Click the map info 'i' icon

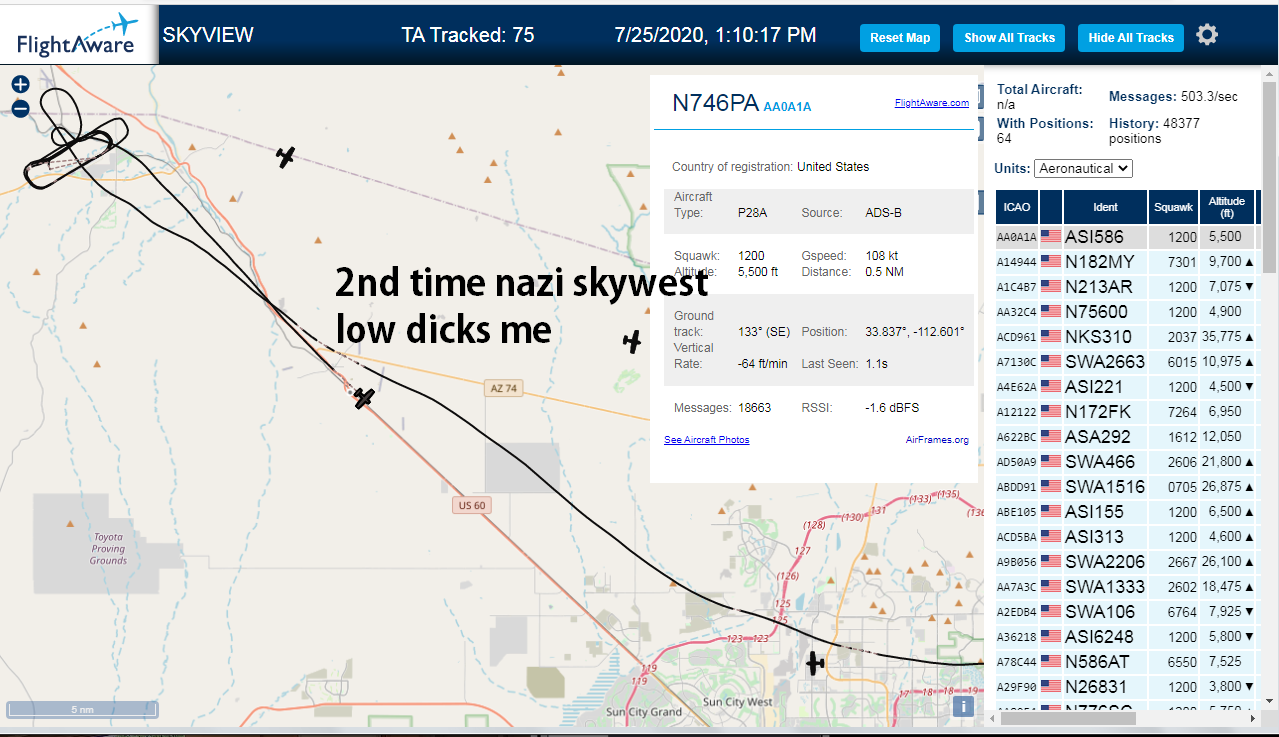963,706
